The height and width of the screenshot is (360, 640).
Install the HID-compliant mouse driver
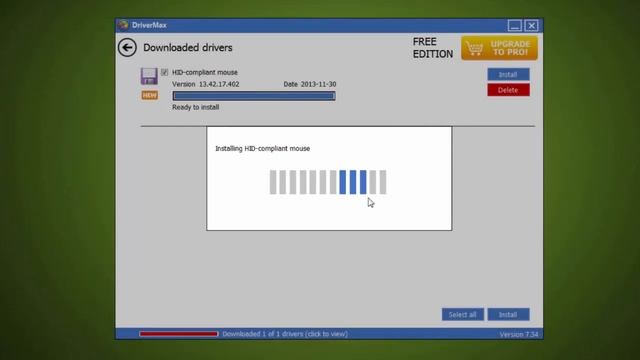(x=508, y=74)
